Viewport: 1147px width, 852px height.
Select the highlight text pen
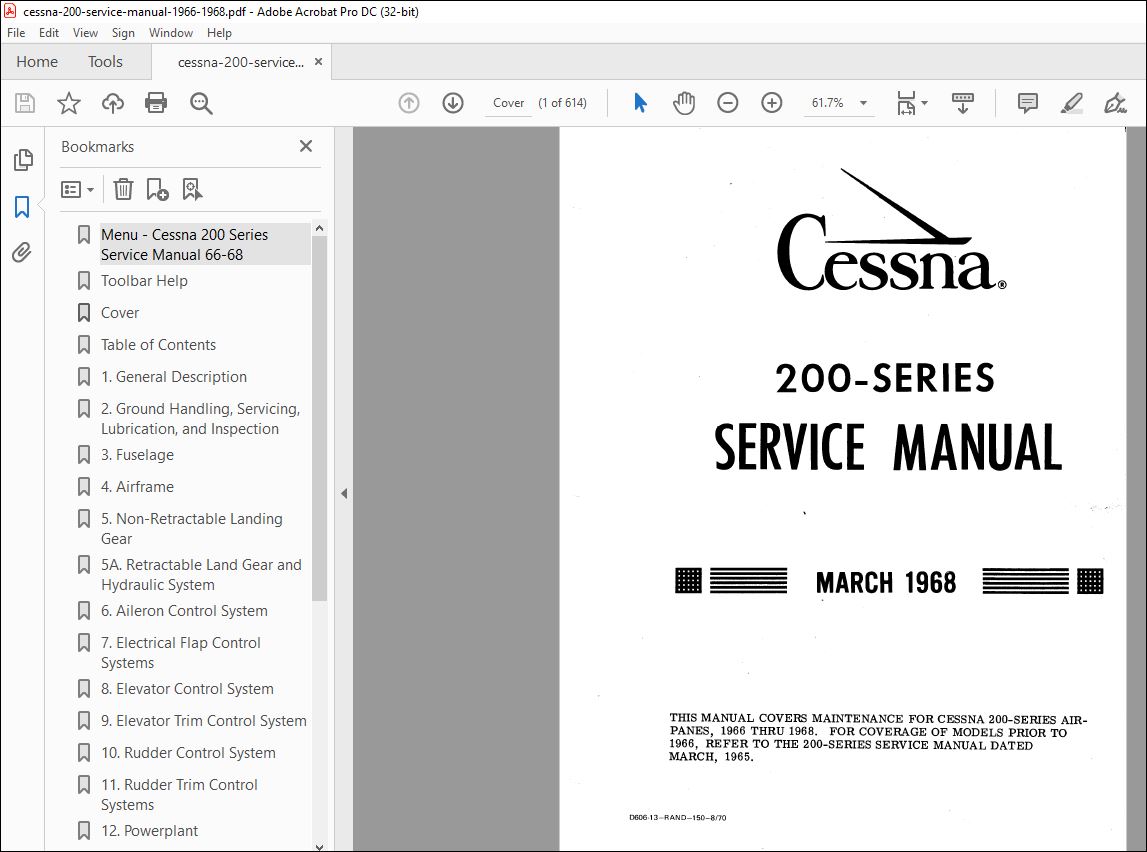(x=1072, y=103)
